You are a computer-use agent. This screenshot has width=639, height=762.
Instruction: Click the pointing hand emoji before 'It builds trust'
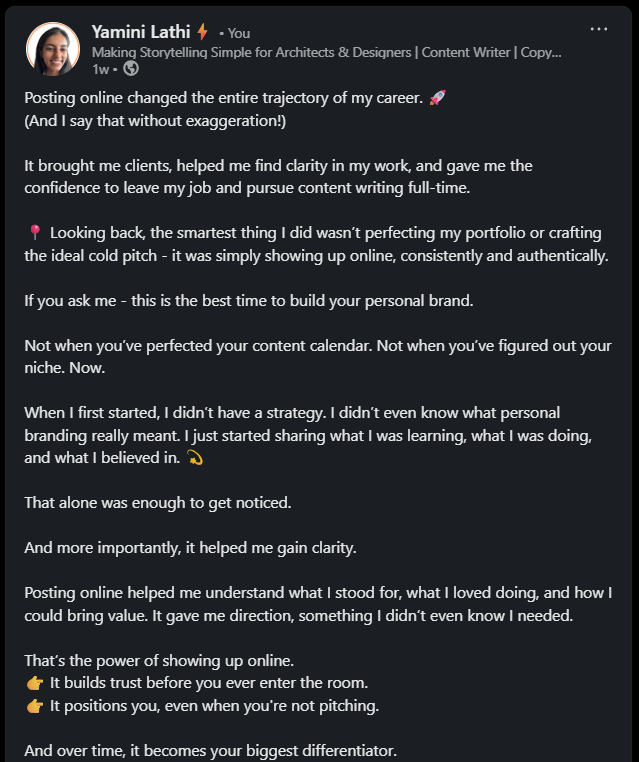pos(35,683)
